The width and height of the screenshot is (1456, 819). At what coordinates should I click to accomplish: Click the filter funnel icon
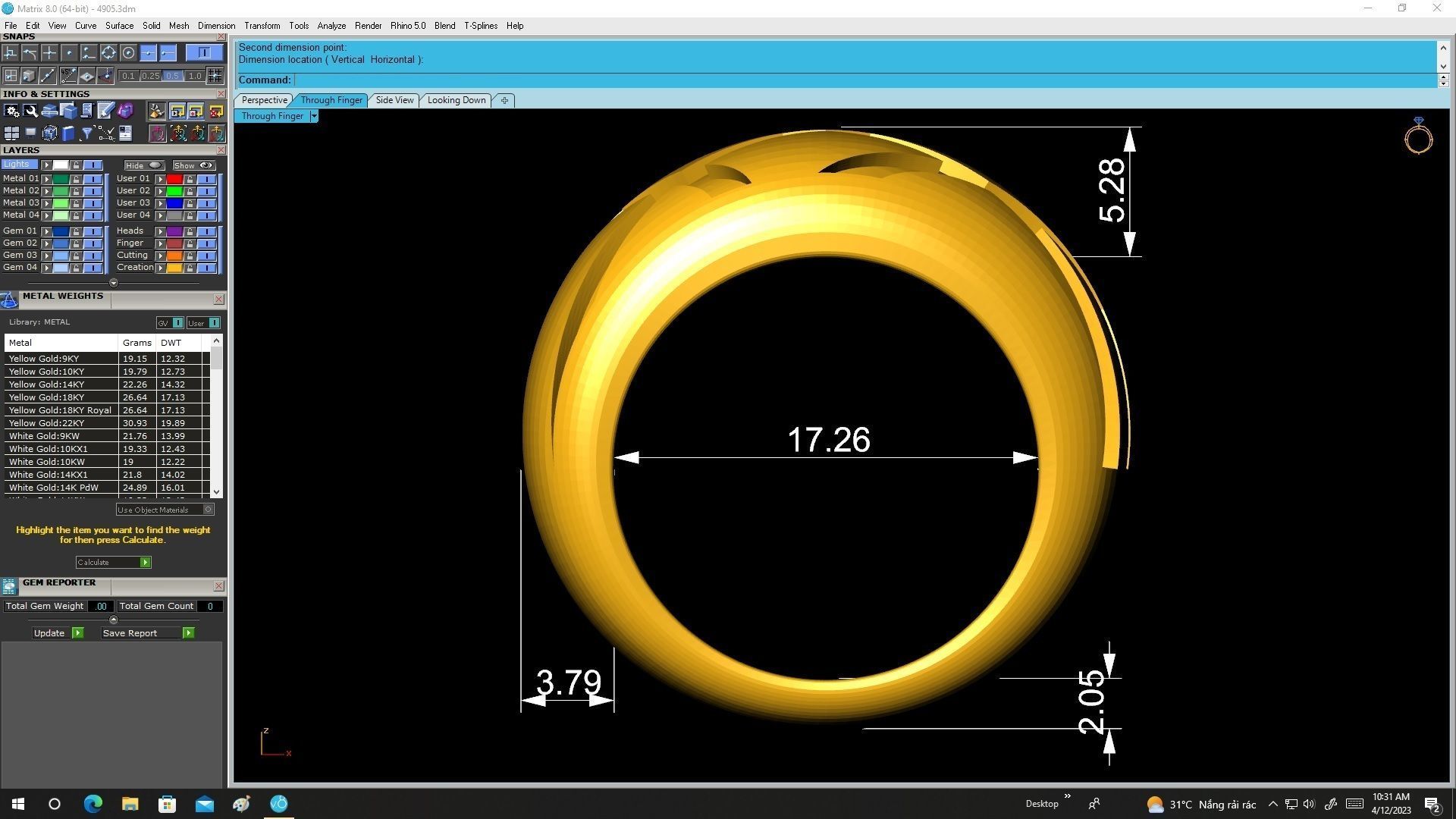[x=86, y=133]
